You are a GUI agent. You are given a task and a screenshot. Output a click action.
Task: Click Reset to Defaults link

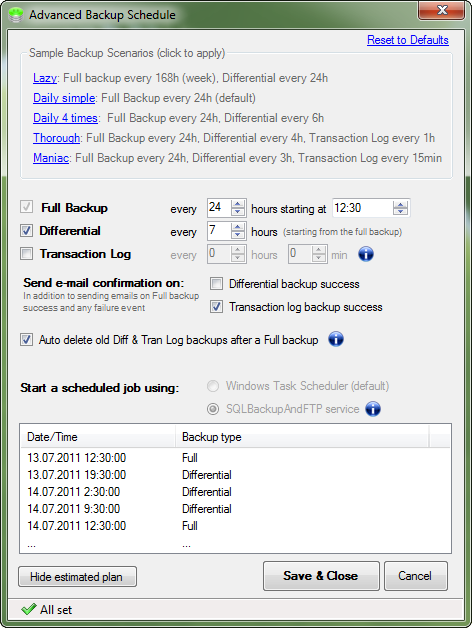(408, 40)
